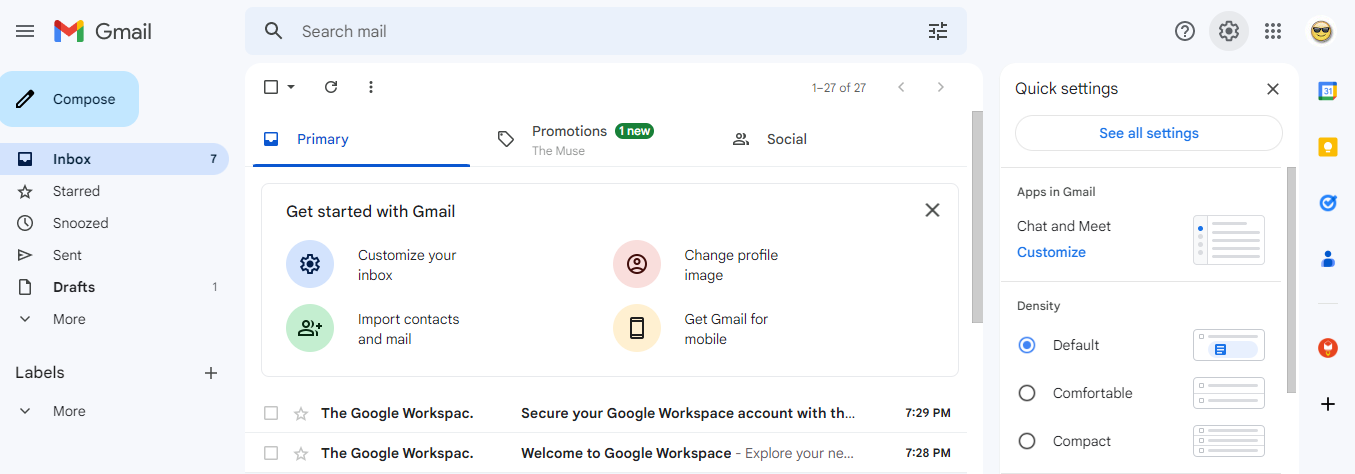
Task: Click the Chat and Meet layout thumbnail
Action: 1229,240
